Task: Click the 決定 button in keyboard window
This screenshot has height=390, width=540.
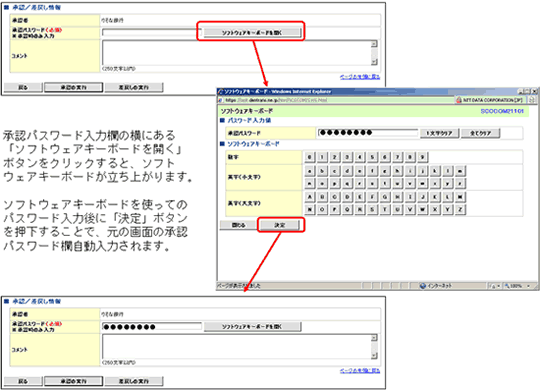Action: (280, 225)
